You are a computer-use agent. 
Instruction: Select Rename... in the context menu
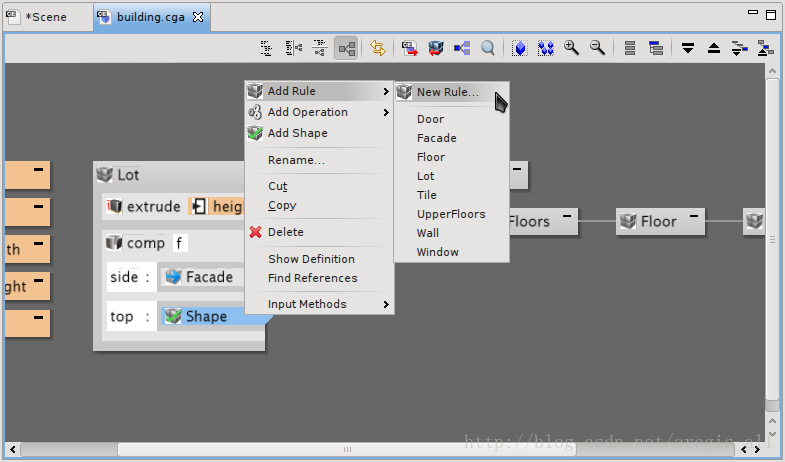point(318,160)
